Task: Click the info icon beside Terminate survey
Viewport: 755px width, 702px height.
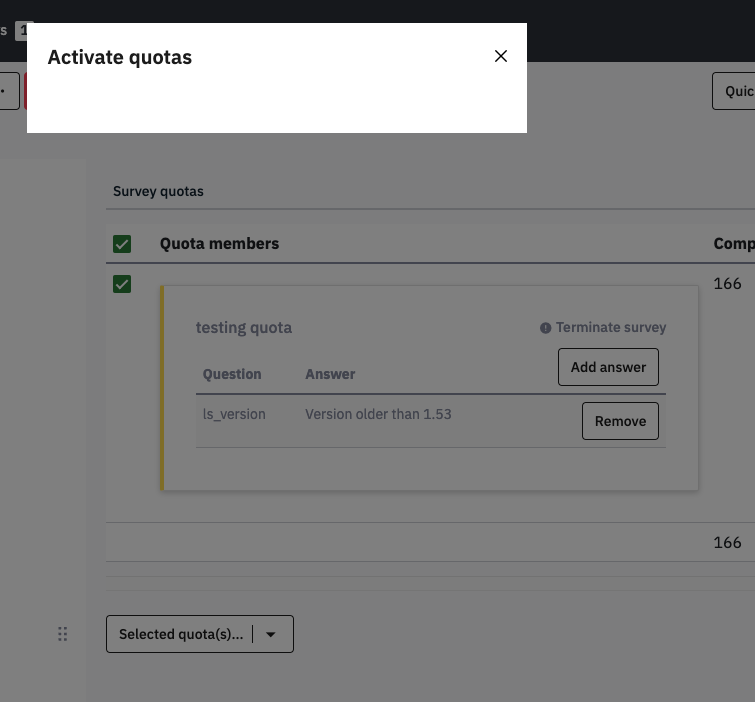Action: pos(545,328)
